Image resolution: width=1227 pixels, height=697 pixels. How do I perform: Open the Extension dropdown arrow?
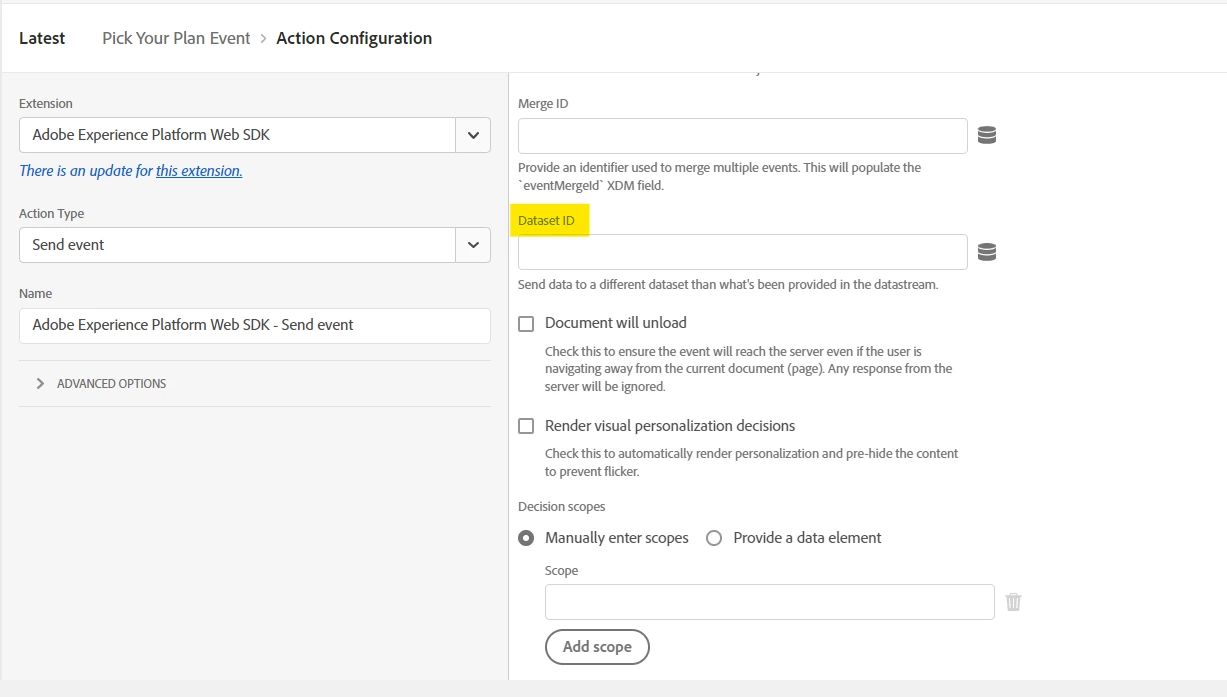click(x=473, y=135)
